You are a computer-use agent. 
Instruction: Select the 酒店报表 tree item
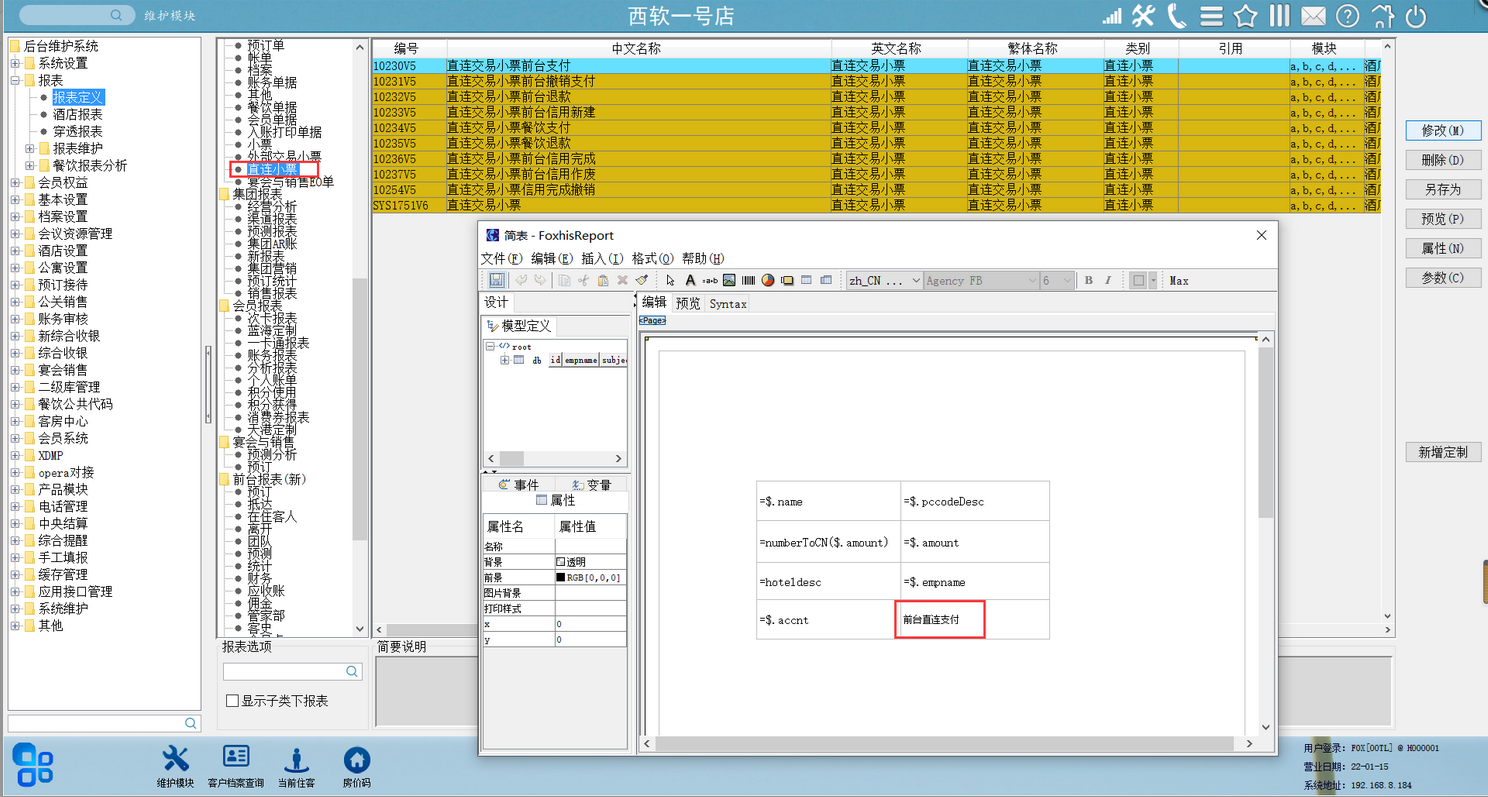click(x=78, y=115)
